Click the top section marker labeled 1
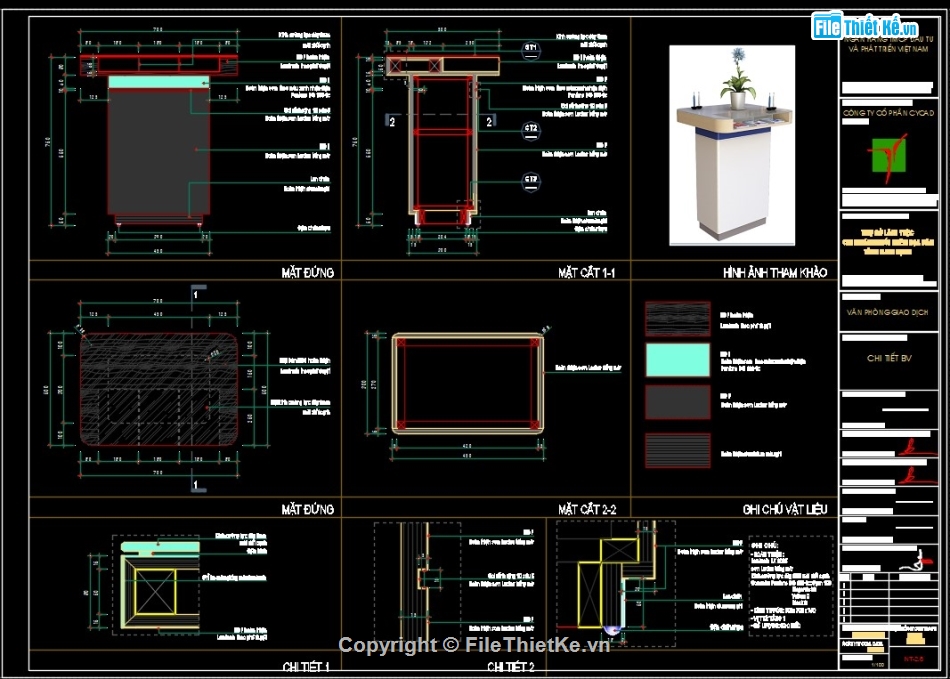Screen dimensions: 950x679 pyautogui.click(x=196, y=295)
